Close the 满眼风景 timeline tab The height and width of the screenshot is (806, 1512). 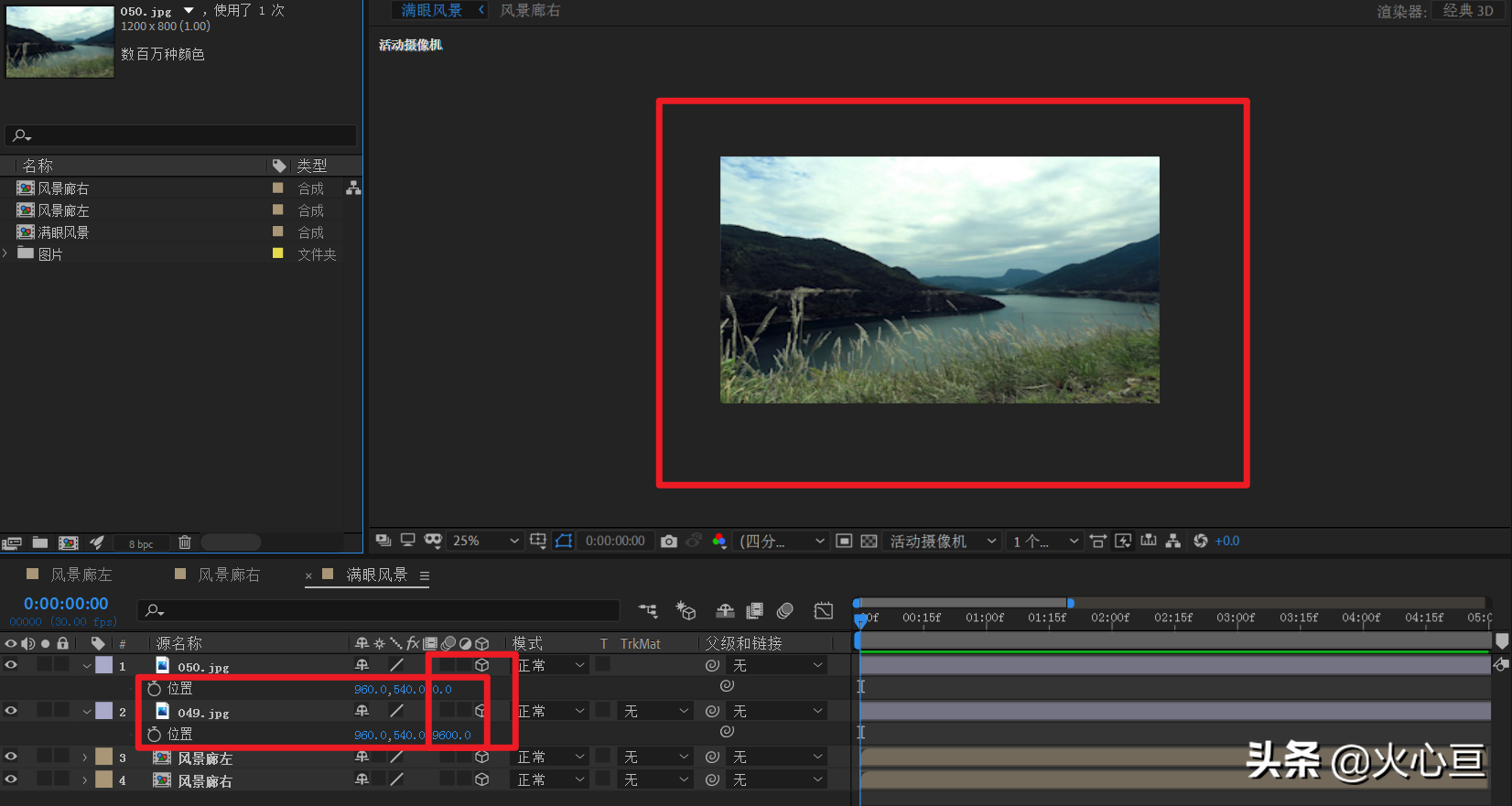point(308,575)
